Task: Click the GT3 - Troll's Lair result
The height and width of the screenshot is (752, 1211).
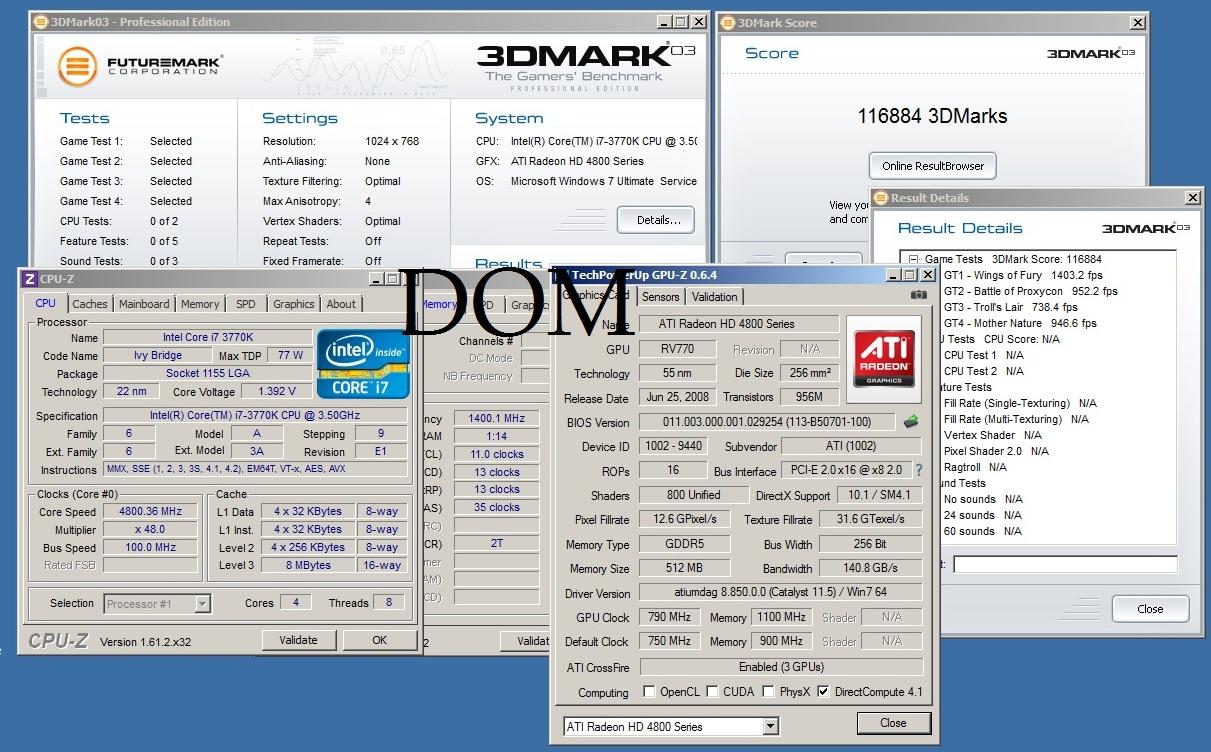Action: pyautogui.click(x=1011, y=307)
